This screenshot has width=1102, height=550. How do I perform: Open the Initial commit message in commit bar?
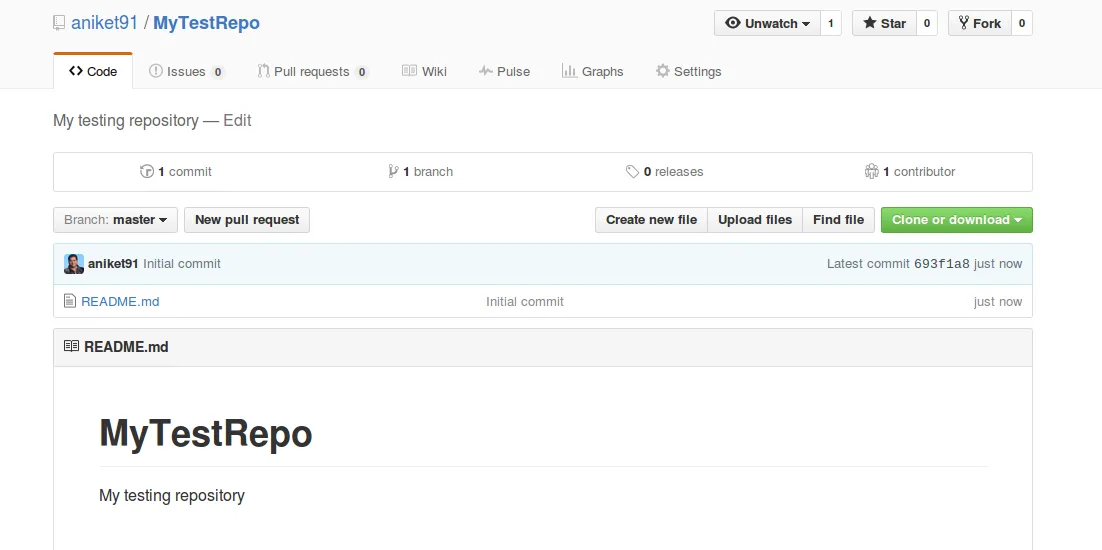click(182, 264)
